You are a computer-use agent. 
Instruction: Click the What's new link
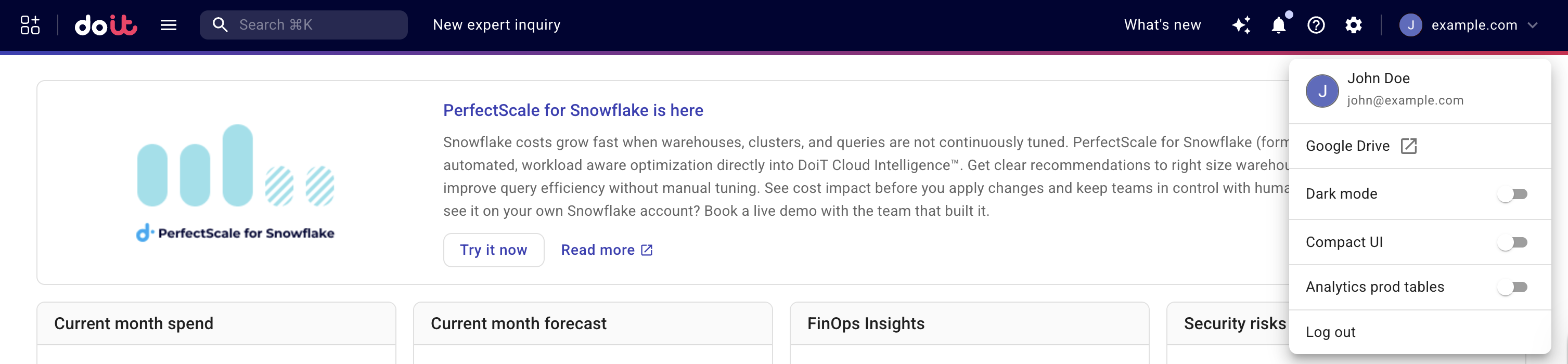1162,25
